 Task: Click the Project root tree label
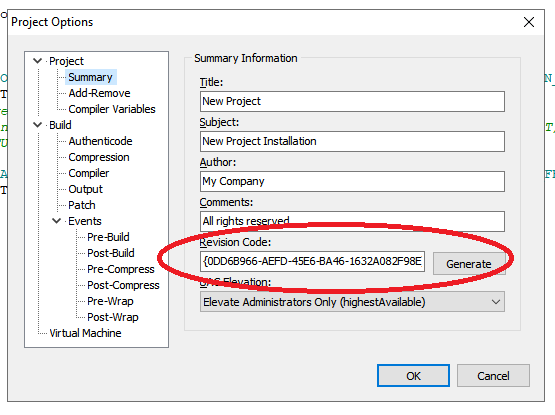(66, 61)
